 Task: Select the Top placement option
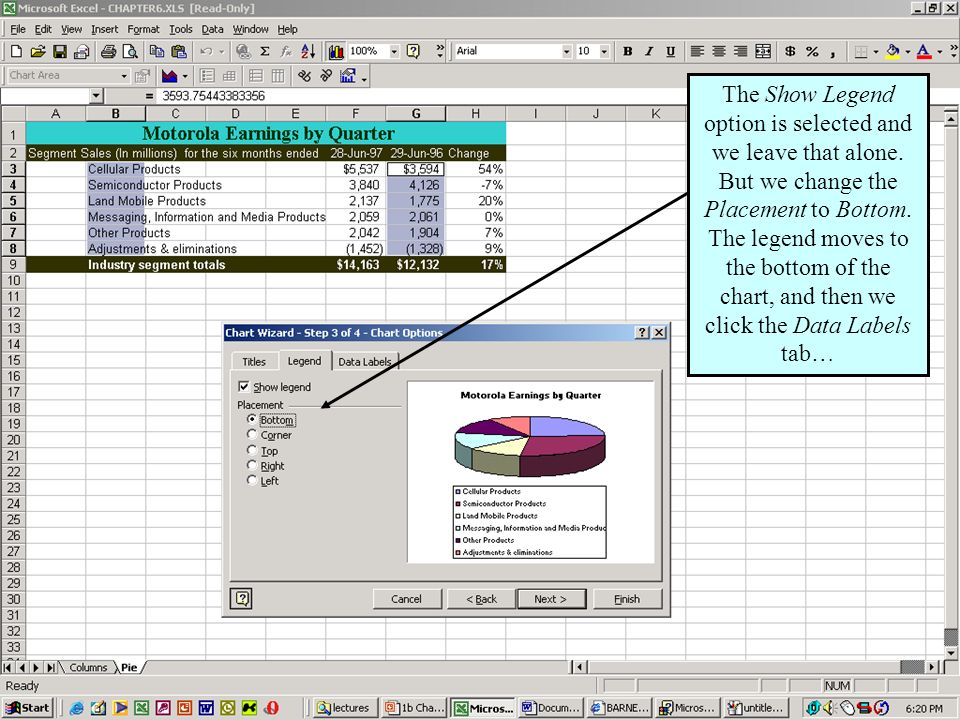click(252, 451)
